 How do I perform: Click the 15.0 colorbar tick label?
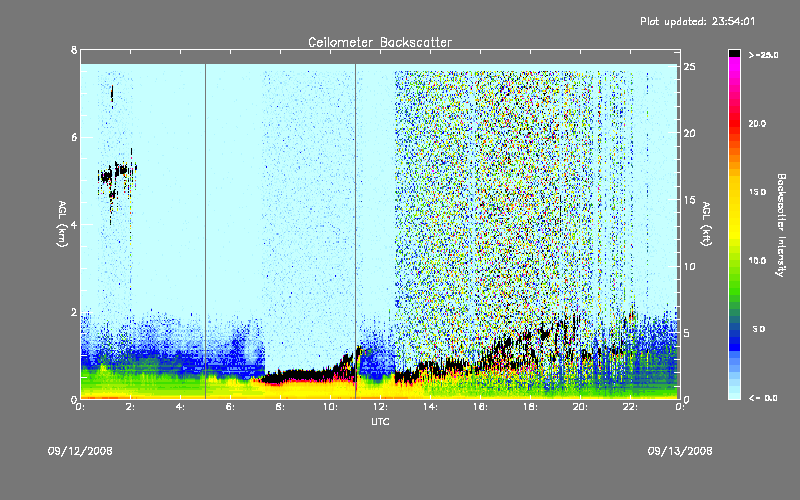(757, 192)
